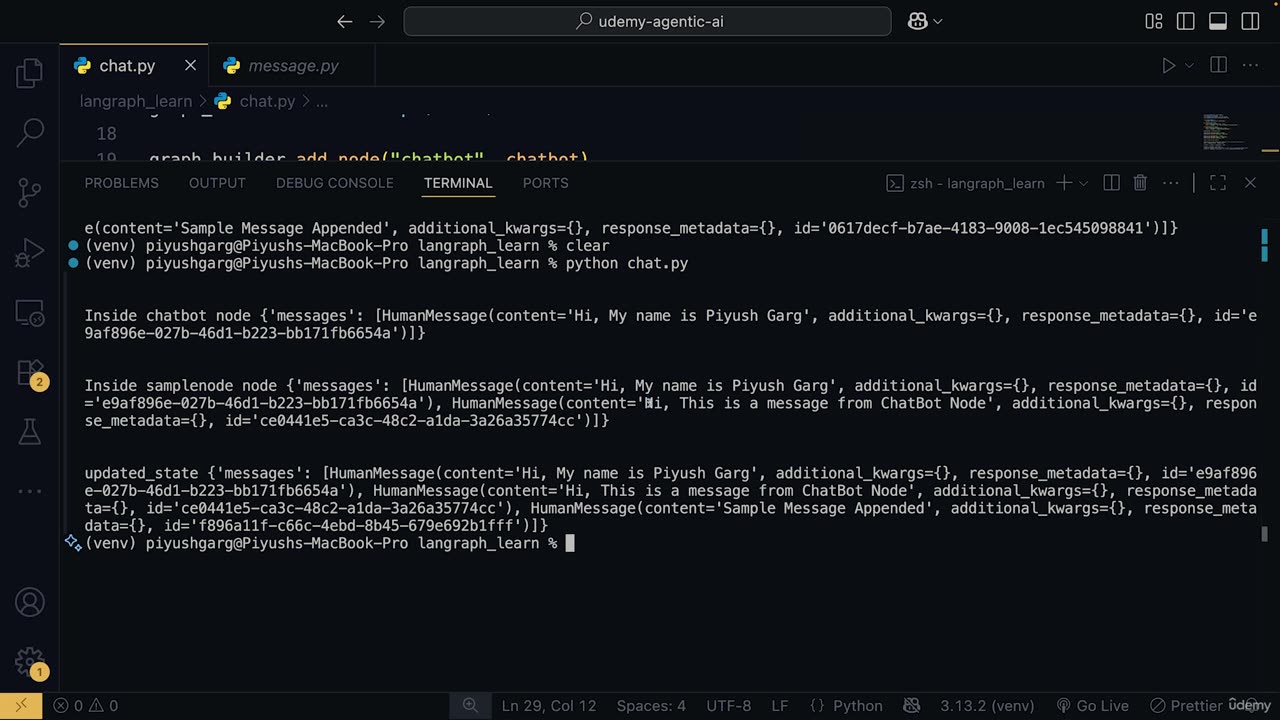The height and width of the screenshot is (720, 1280).
Task: Click 'python chat.py' command text
Action: point(627,264)
